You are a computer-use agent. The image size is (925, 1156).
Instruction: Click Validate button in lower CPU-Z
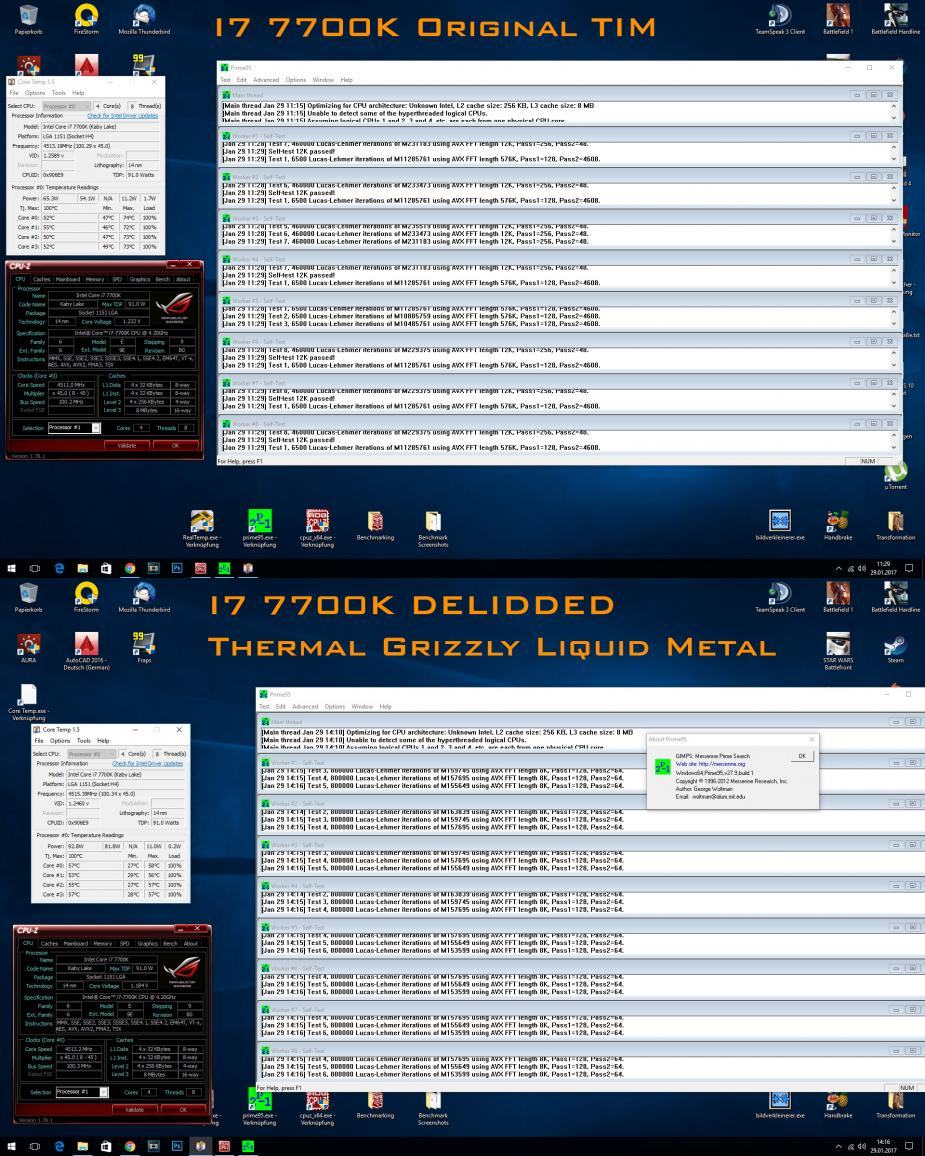coord(134,1109)
